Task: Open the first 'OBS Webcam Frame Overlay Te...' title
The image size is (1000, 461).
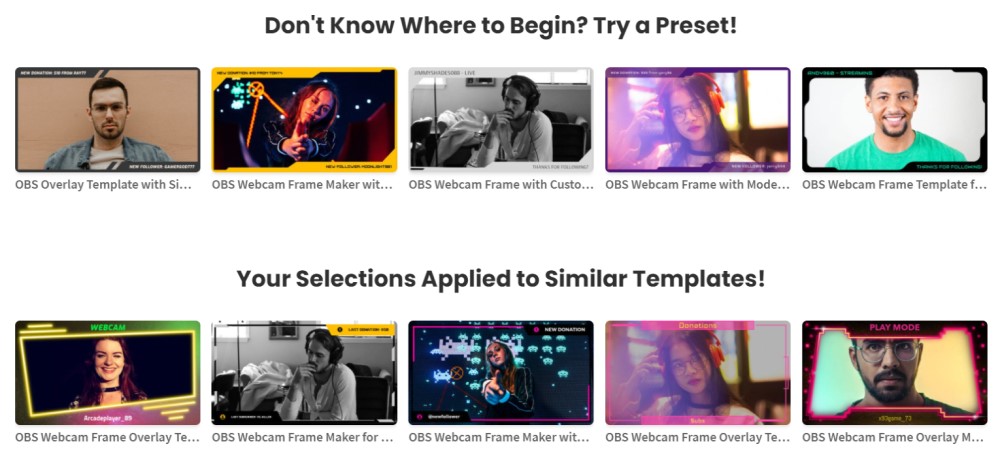Action: tap(107, 438)
